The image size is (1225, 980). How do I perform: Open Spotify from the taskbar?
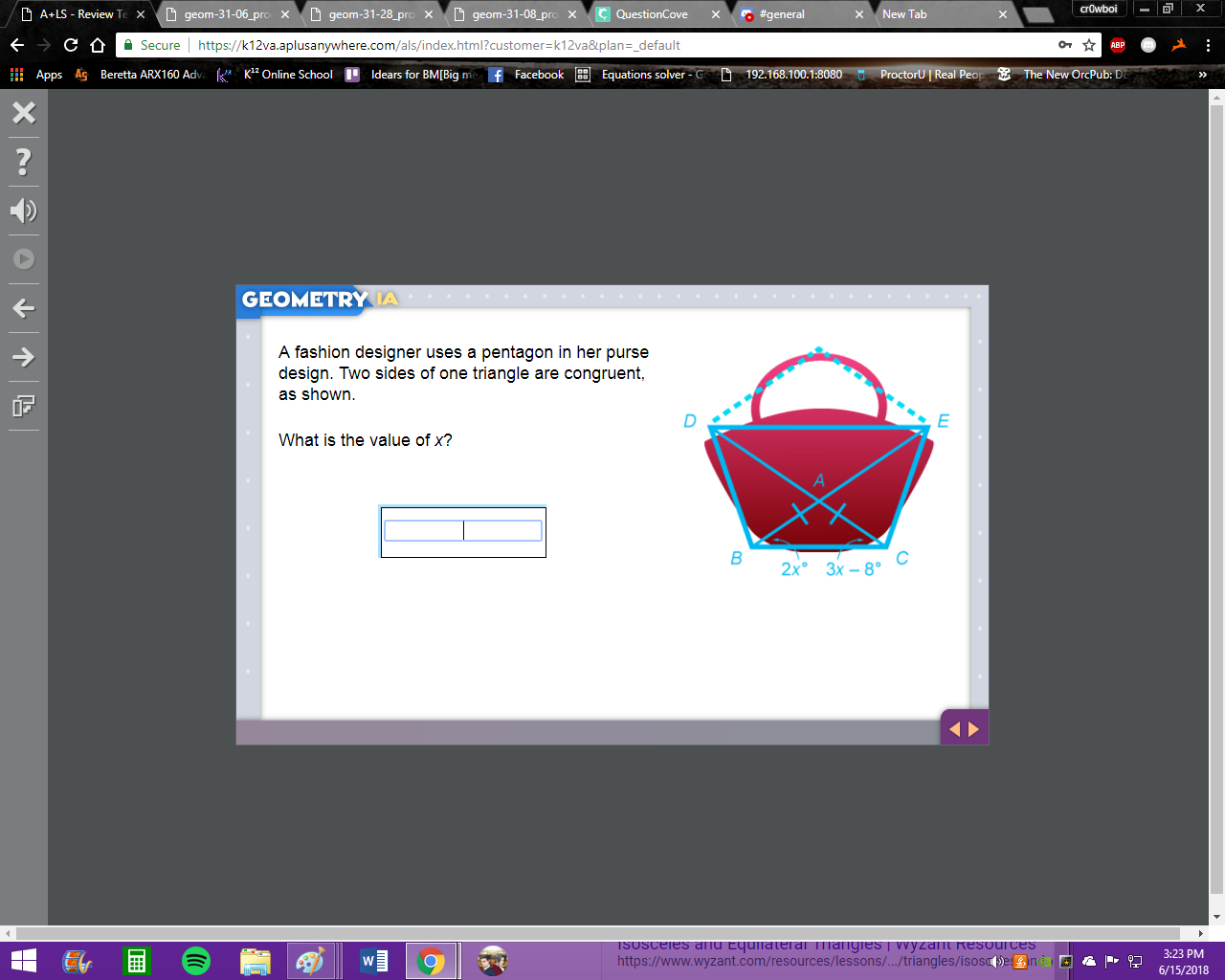pyautogui.click(x=196, y=960)
